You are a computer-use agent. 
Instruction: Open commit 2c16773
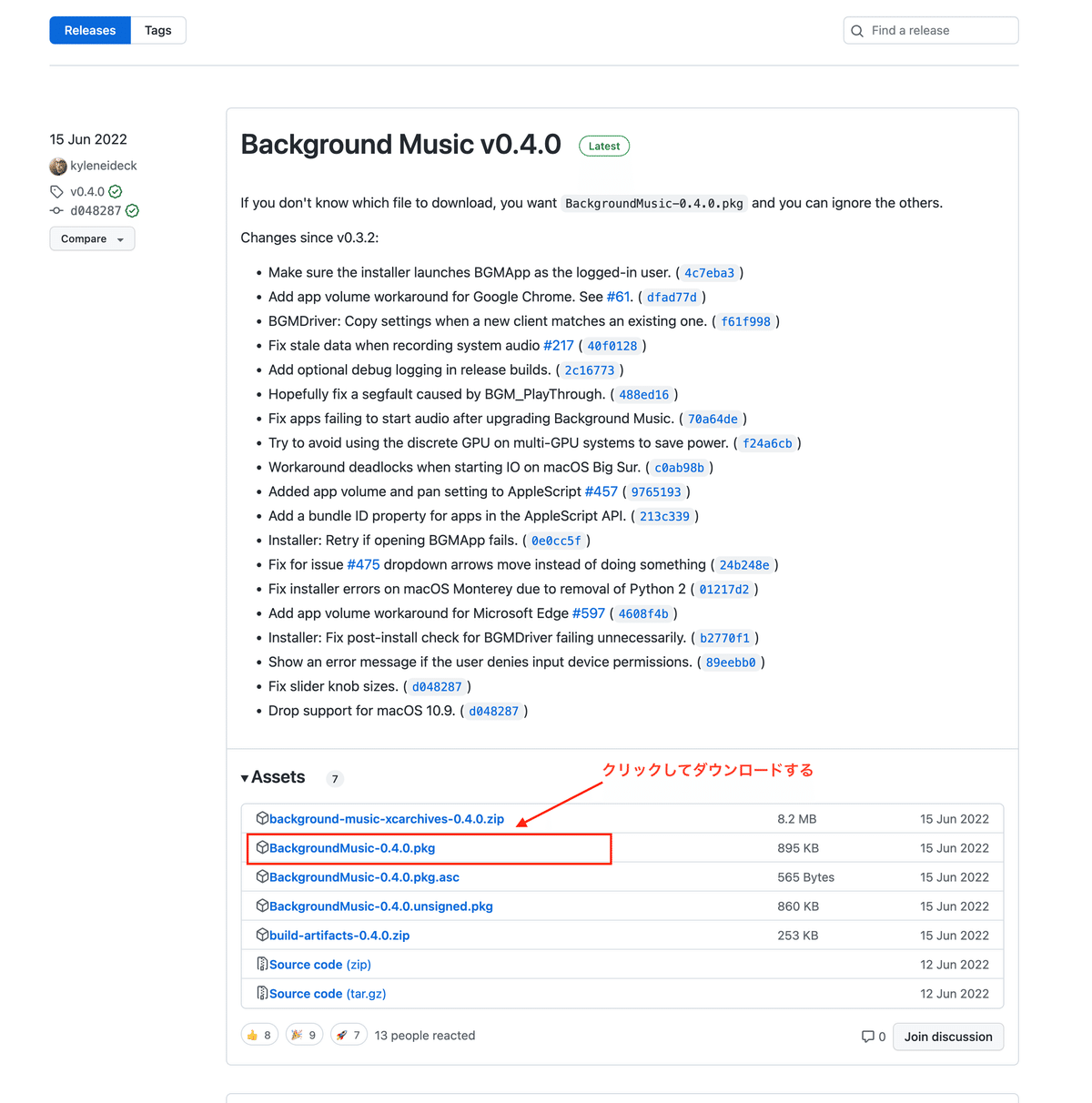pyautogui.click(x=590, y=370)
